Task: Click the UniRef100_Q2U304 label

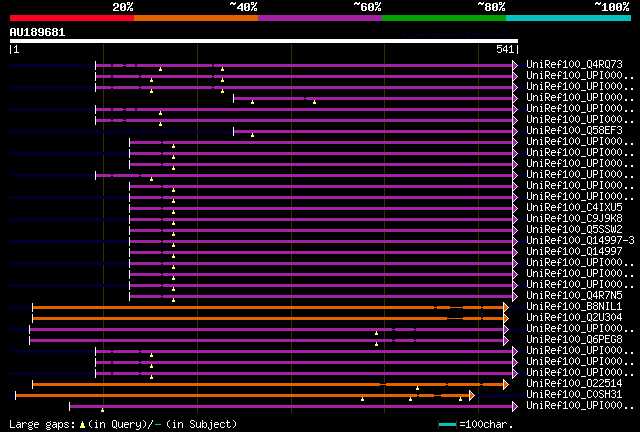Action: [x=574, y=318]
